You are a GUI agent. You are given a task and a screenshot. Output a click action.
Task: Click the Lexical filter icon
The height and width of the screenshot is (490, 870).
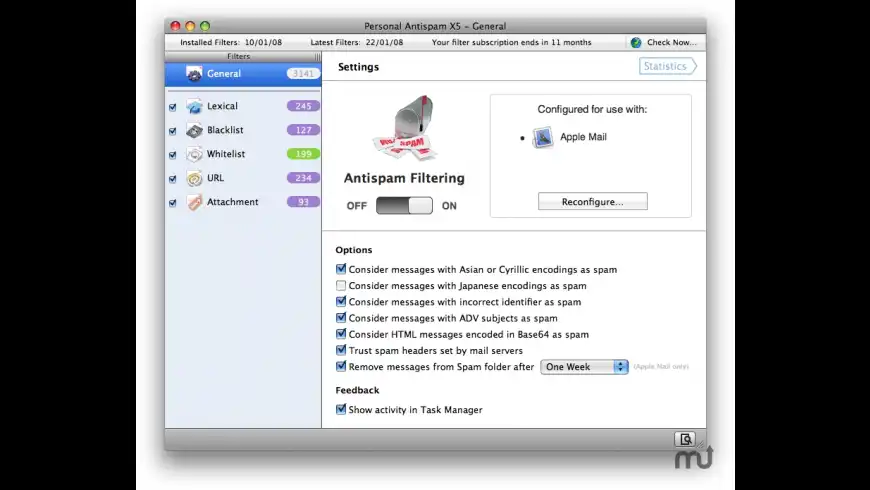194,106
